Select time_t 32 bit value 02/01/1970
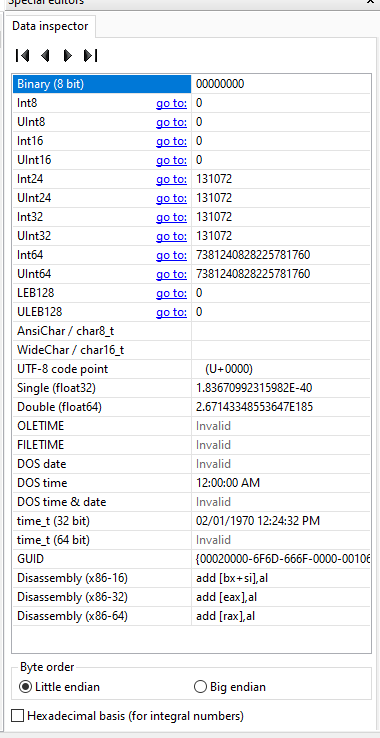Image resolution: width=380 pixels, height=738 pixels. coord(258,521)
